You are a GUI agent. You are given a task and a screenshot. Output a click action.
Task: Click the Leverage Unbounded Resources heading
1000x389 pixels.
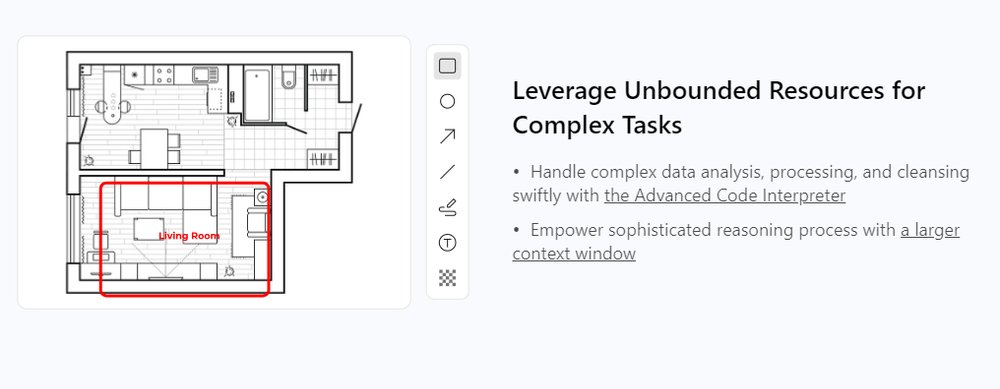tap(719, 108)
